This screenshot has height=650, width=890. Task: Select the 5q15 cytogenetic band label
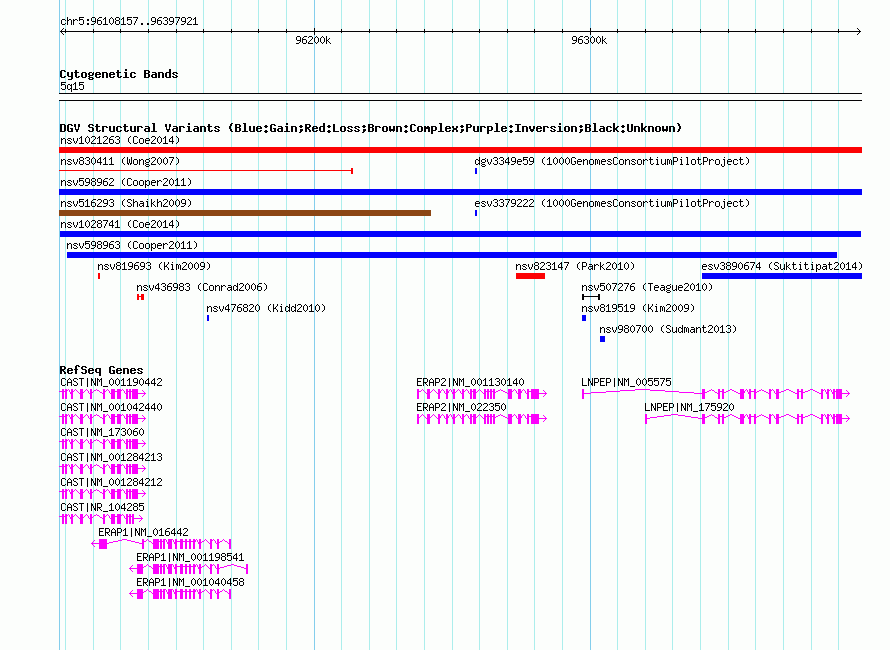(72, 86)
